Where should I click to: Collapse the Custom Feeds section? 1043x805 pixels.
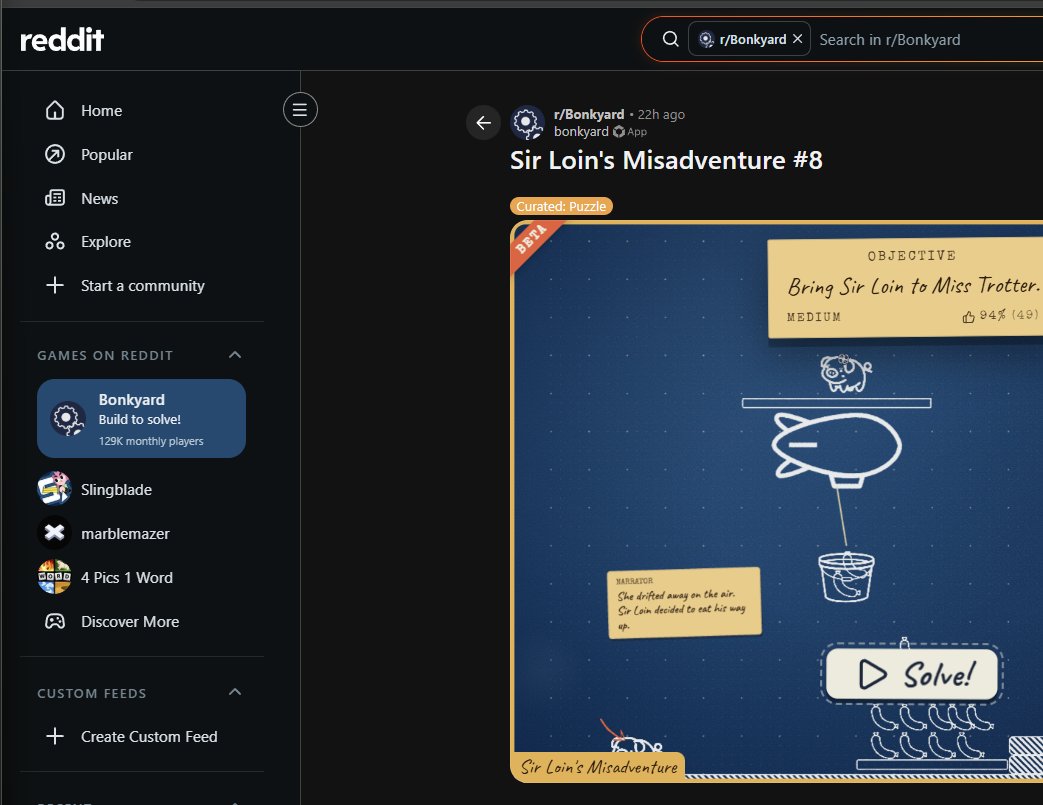(235, 693)
